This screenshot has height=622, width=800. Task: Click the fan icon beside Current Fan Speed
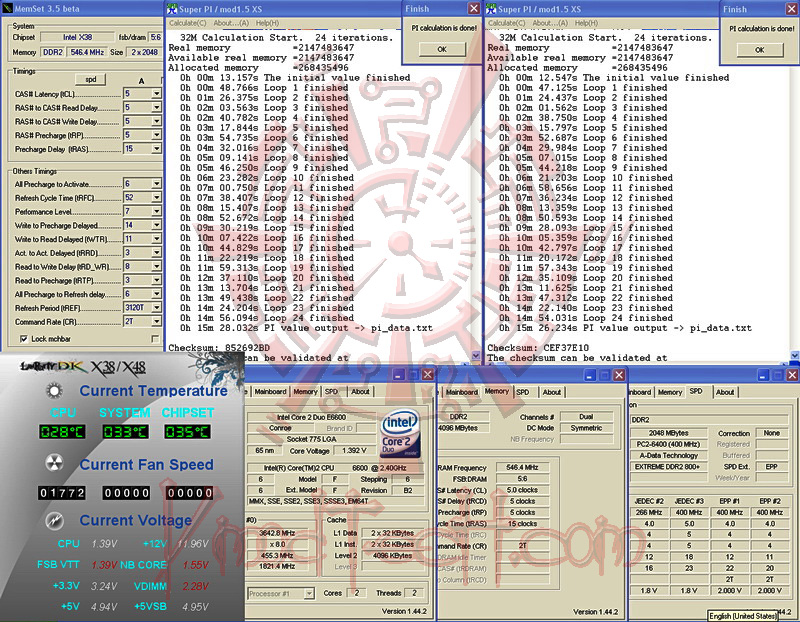[x=54, y=463]
